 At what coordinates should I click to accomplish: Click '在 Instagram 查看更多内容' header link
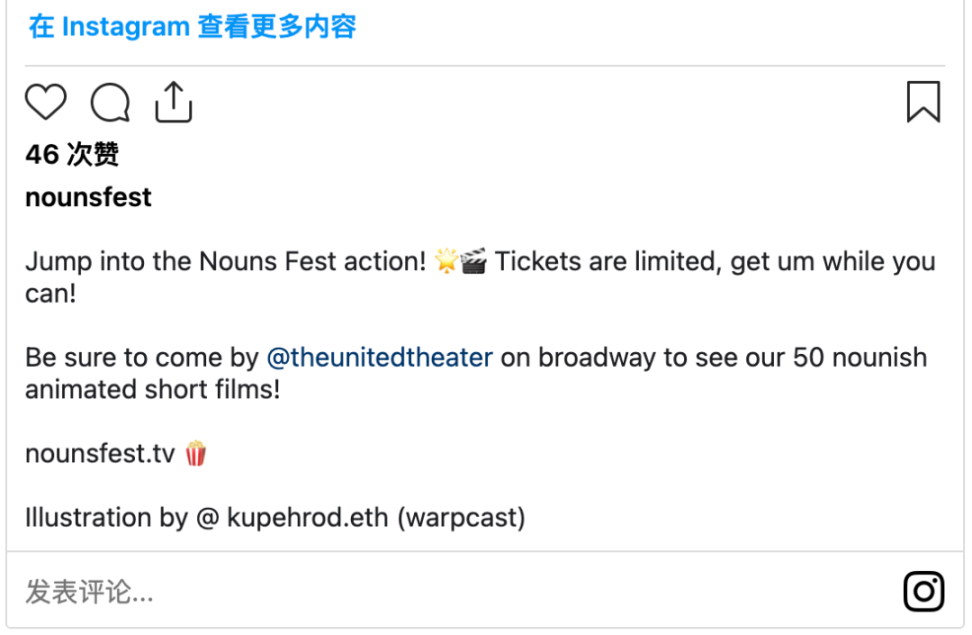click(194, 26)
